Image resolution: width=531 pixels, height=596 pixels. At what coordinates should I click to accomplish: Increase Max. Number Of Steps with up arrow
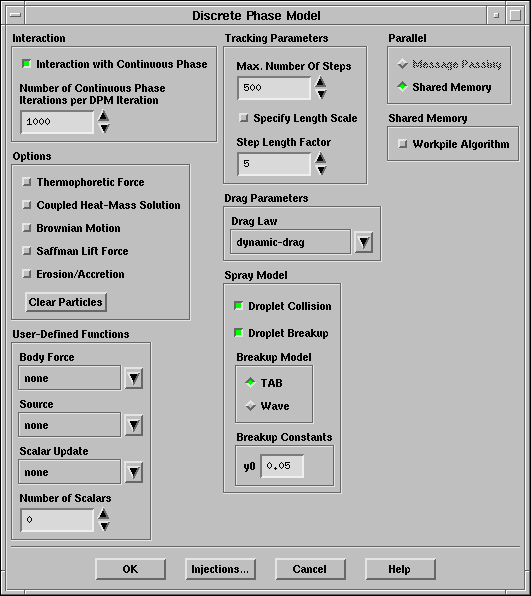(x=321, y=82)
